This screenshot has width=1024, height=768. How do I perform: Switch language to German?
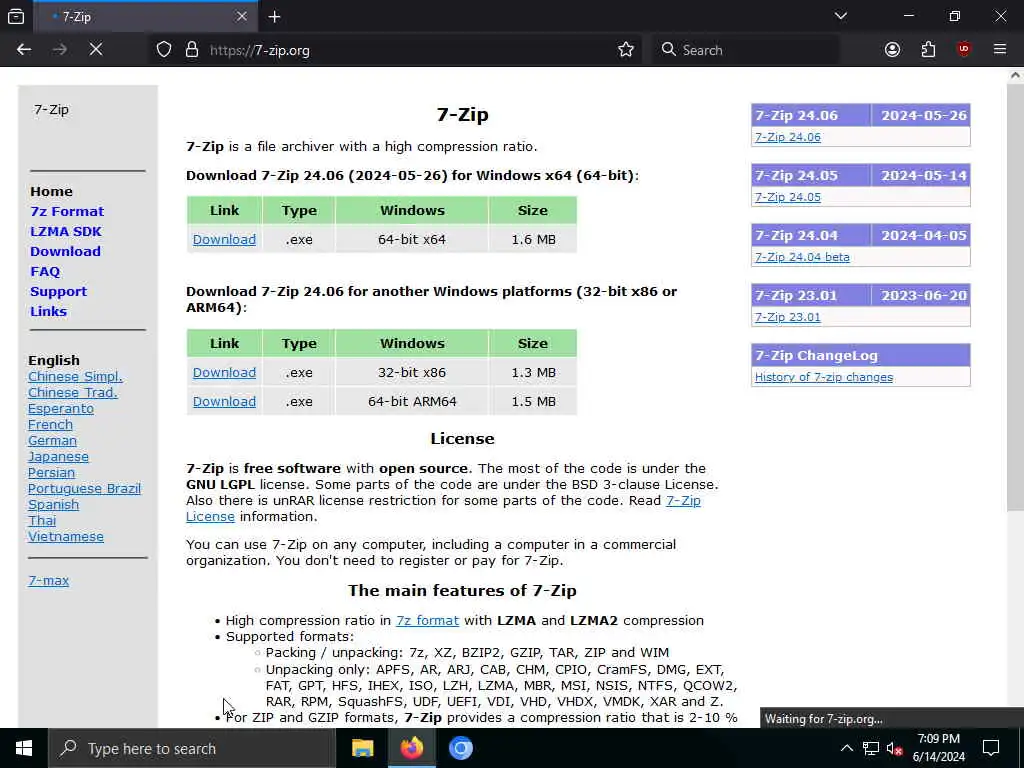tap(52, 441)
